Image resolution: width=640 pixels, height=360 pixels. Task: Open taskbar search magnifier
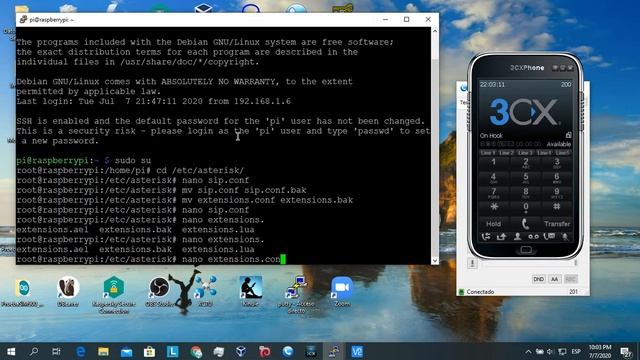coord(34,351)
